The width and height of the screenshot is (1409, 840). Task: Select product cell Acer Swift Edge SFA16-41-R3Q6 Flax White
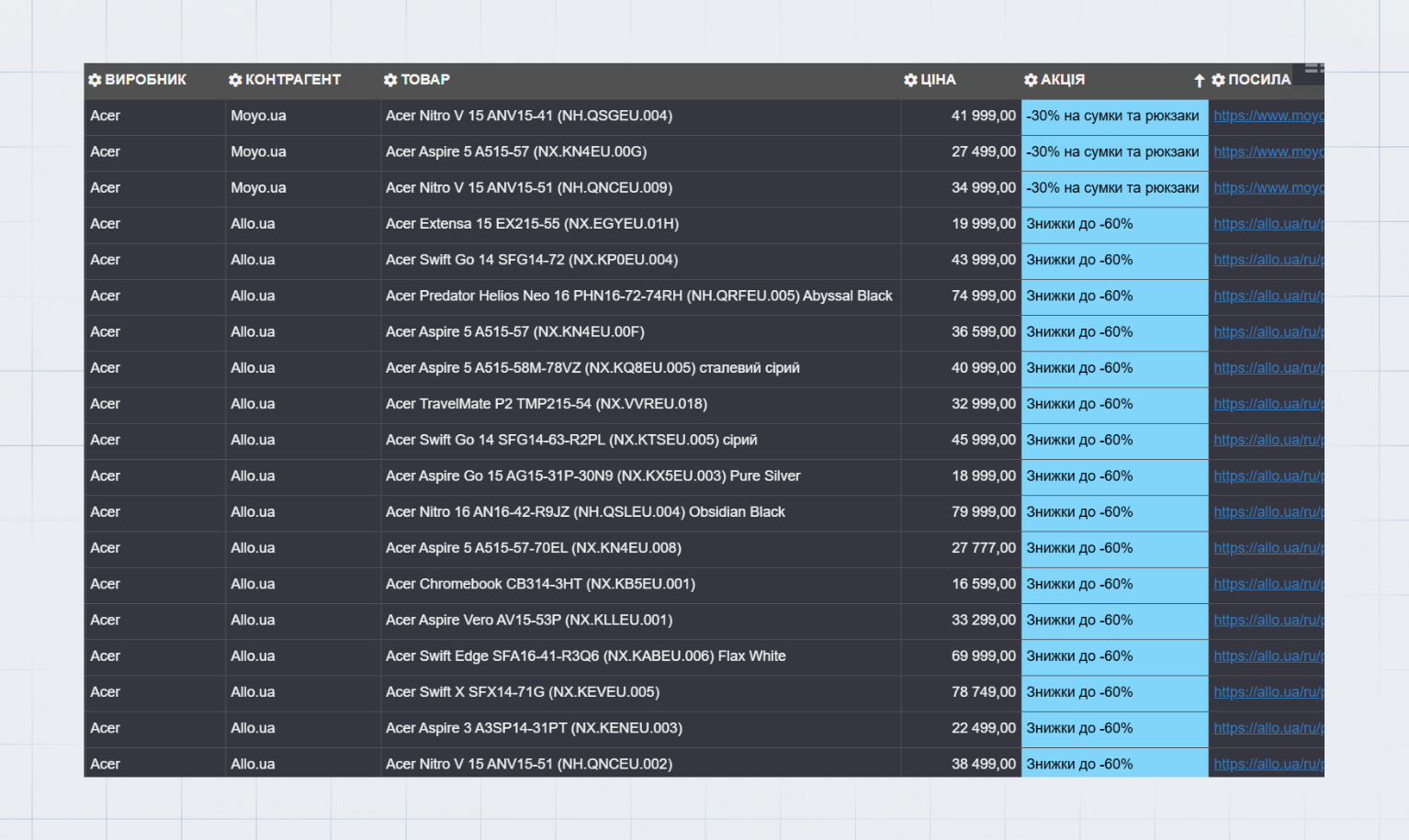point(640,656)
